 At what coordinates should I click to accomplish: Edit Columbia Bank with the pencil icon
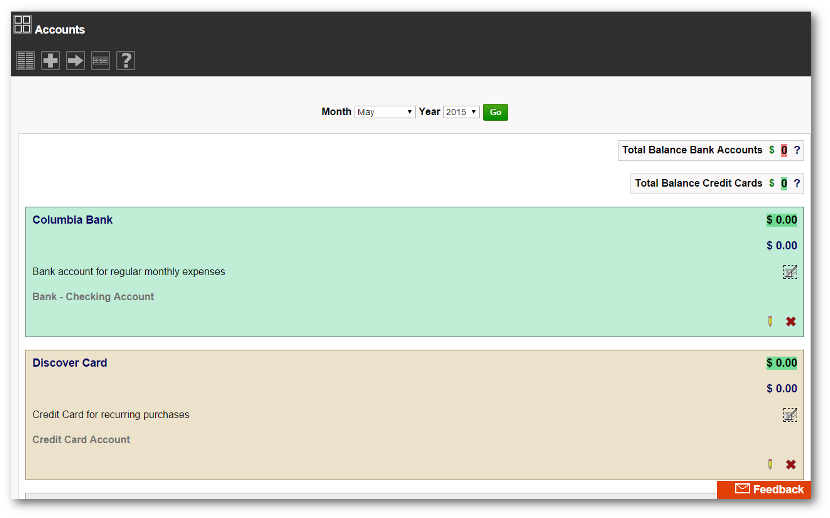[x=769, y=322]
